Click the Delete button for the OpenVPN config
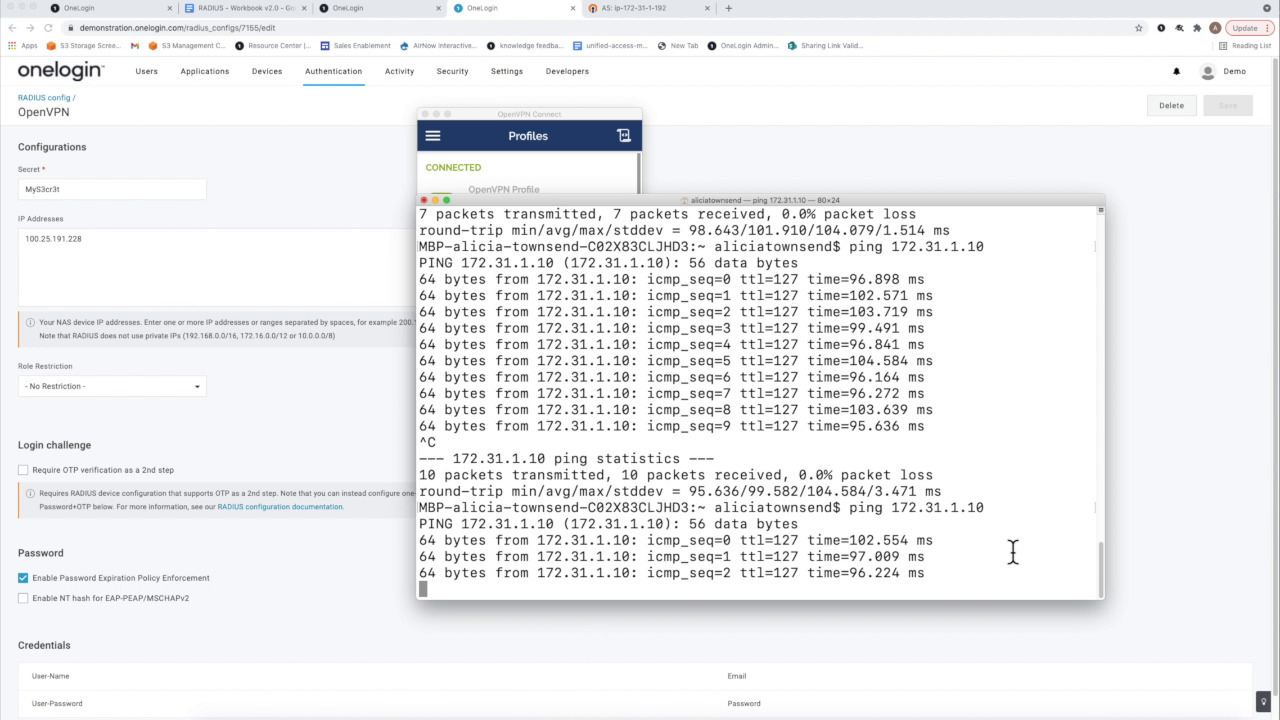Image resolution: width=1280 pixels, height=720 pixels. pyautogui.click(x=1171, y=105)
